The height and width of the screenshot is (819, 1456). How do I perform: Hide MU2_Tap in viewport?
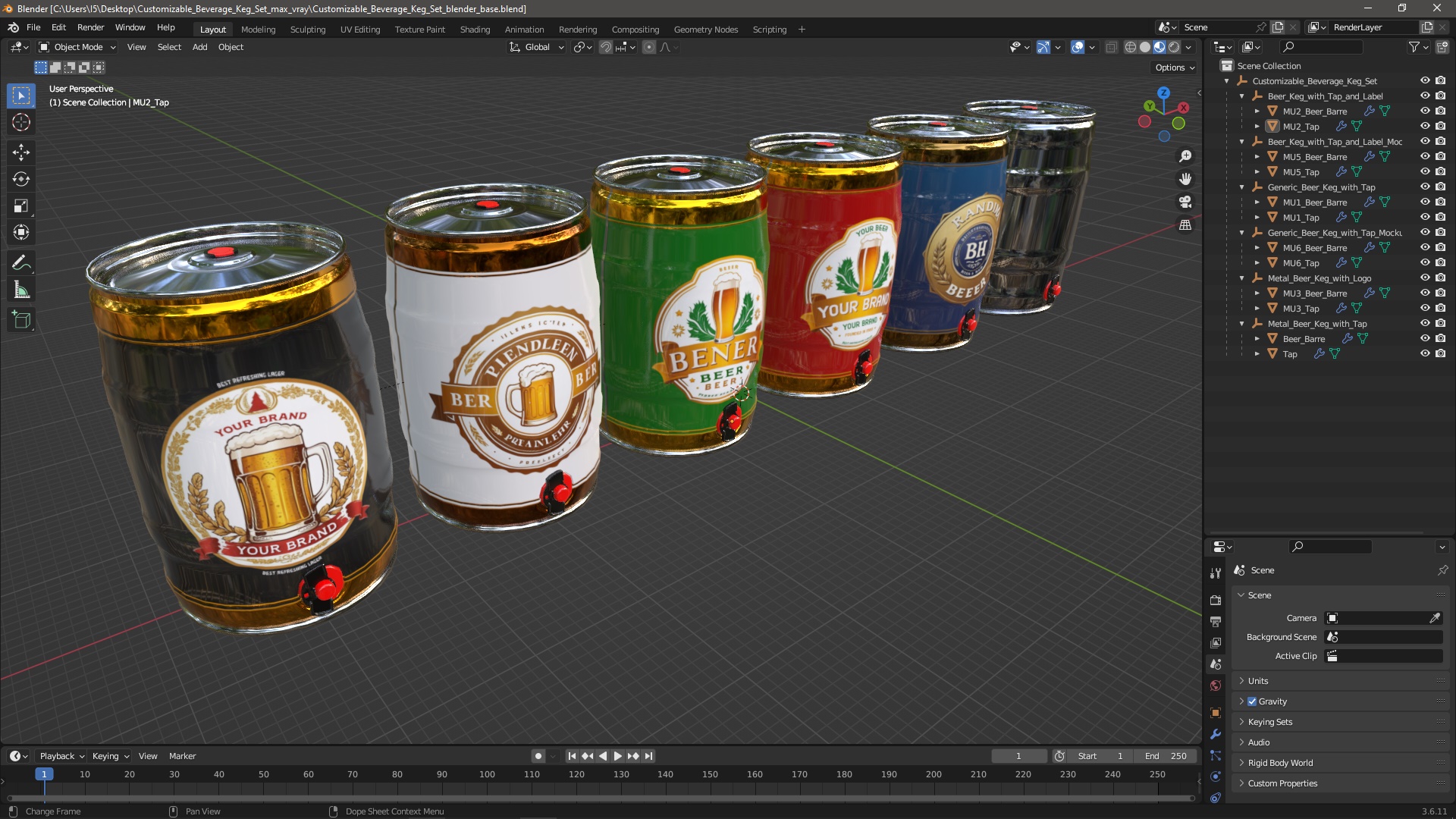point(1425,126)
